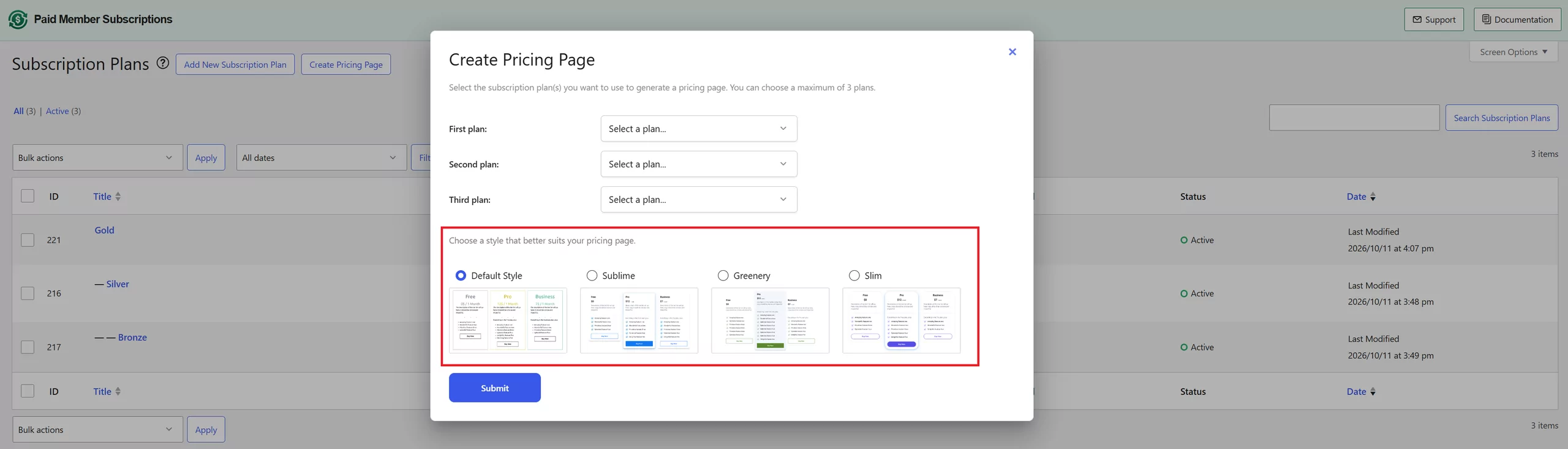Click the Add New Subscription Plan button
Screen dimensions: 1568x449
pos(235,64)
